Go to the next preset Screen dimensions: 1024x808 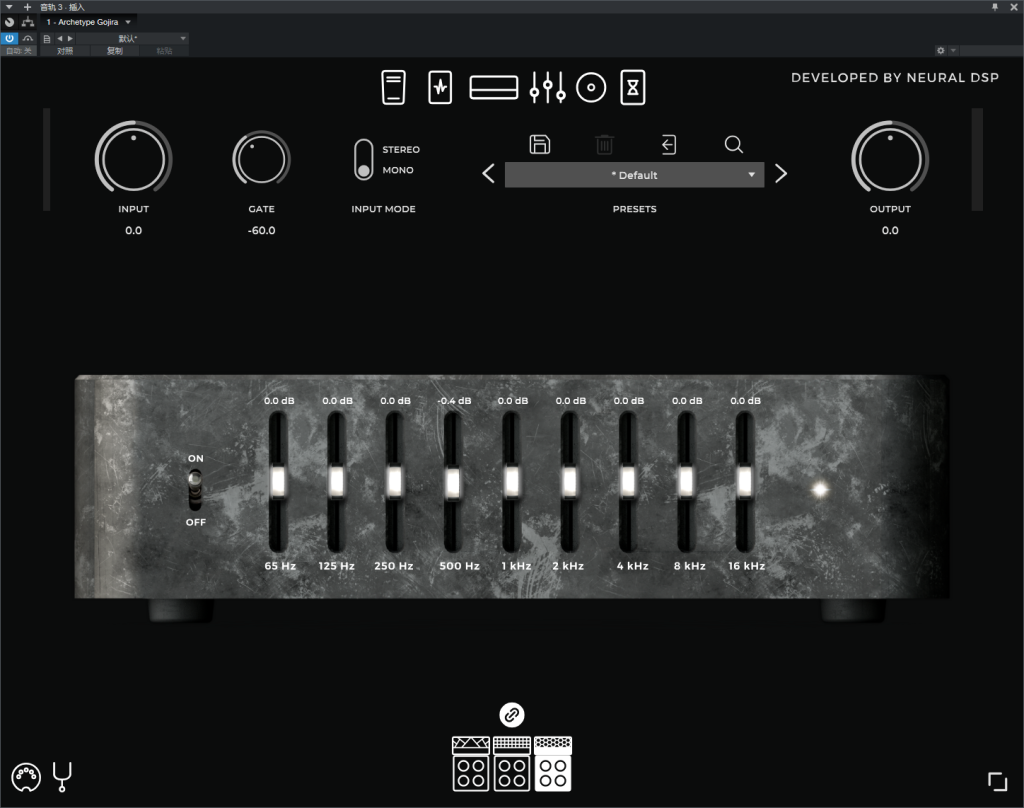[781, 174]
